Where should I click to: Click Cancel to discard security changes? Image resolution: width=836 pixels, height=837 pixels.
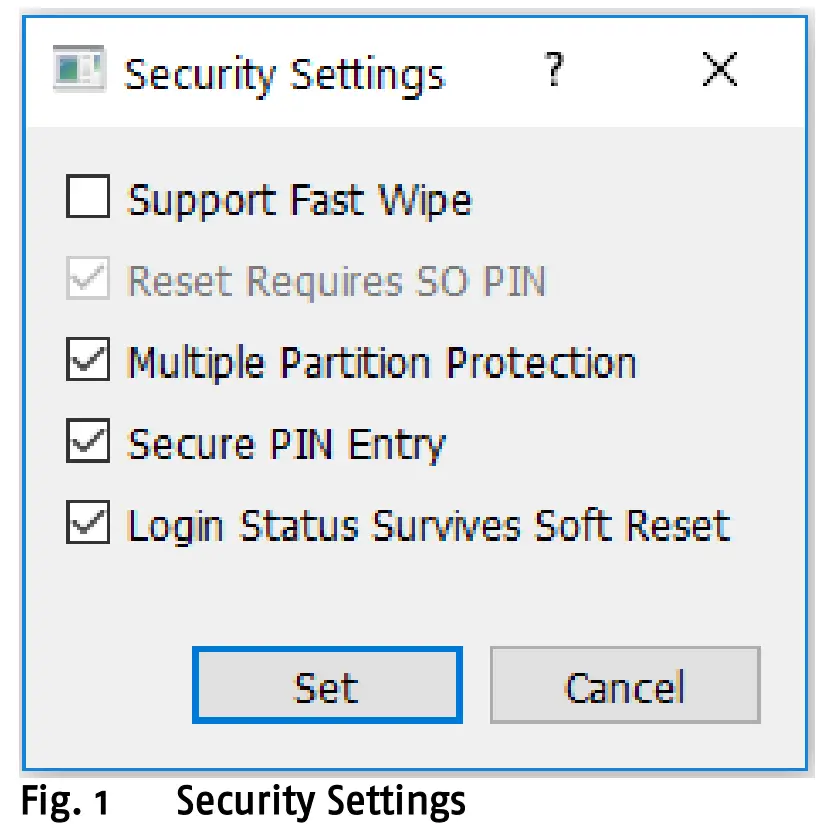pos(625,685)
